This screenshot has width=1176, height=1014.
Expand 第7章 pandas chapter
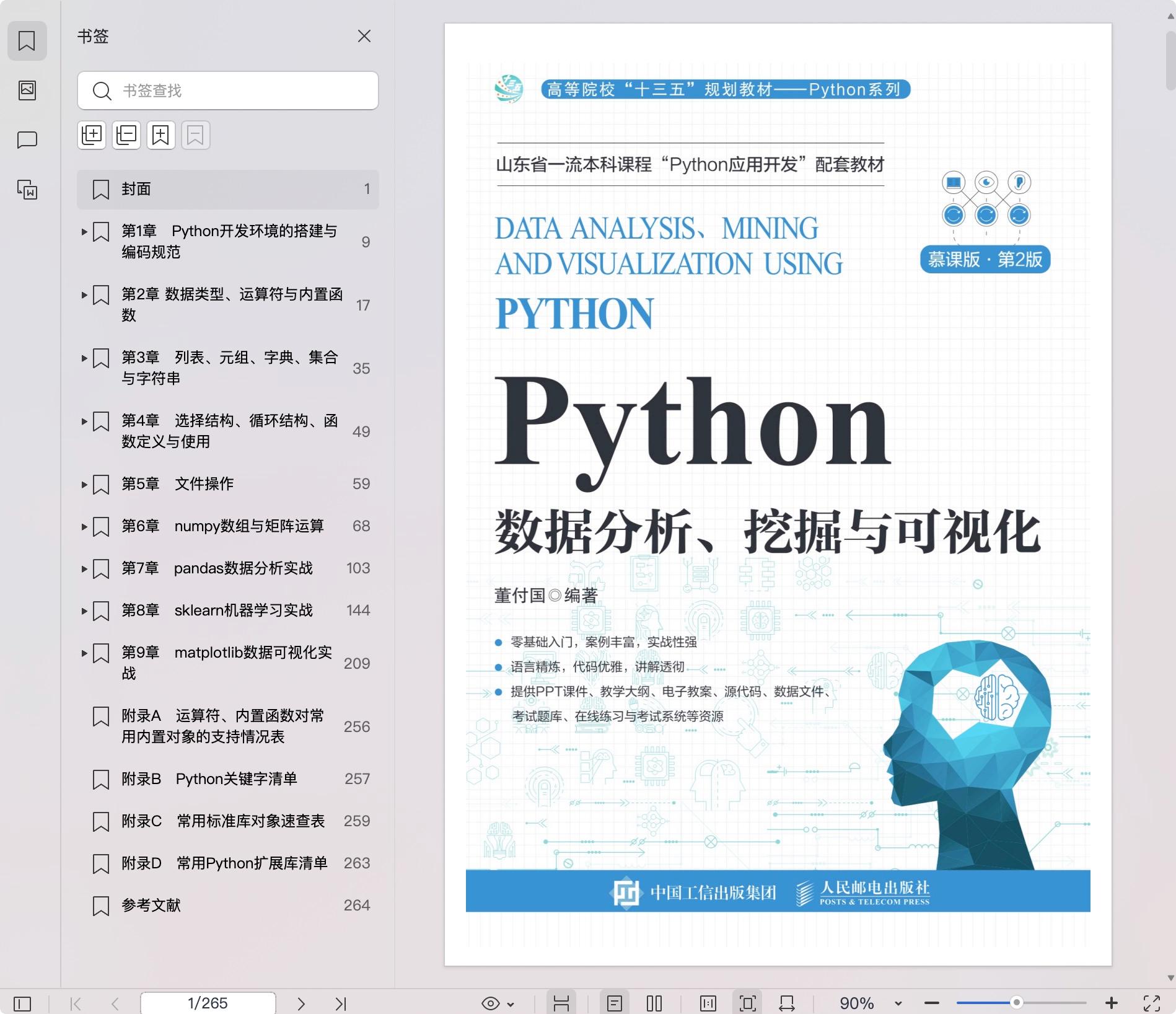84,569
